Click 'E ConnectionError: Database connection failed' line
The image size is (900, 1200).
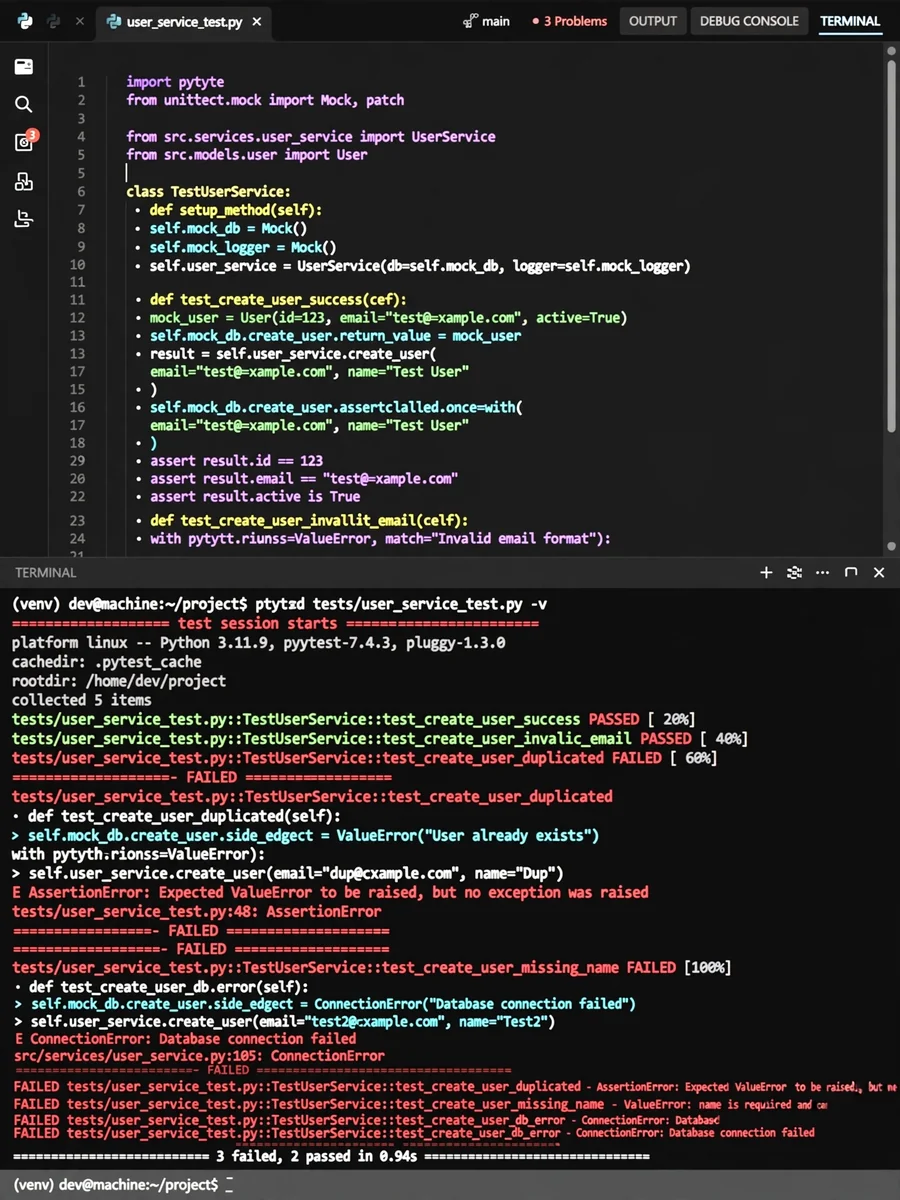[186, 1039]
